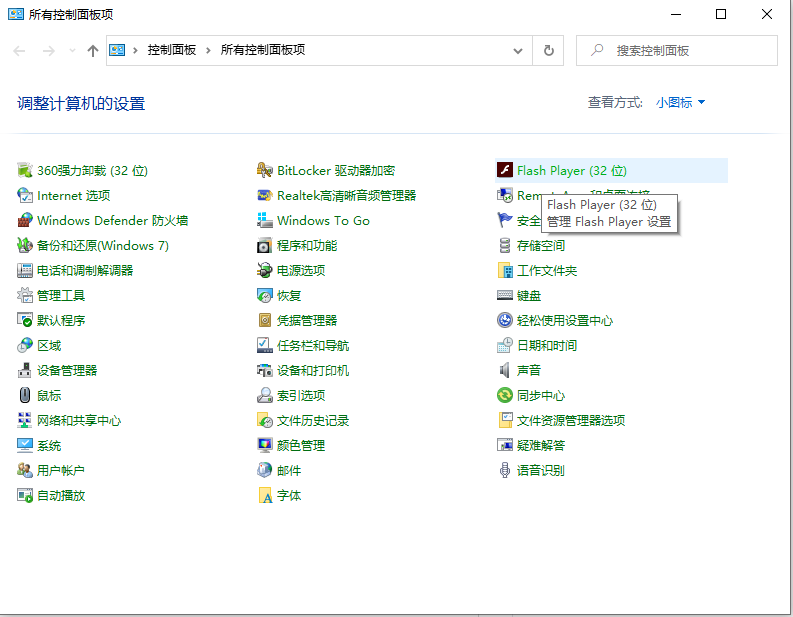Expand chevron after 控制面板 in breadcrumb
The height and width of the screenshot is (617, 793).
click(208, 50)
